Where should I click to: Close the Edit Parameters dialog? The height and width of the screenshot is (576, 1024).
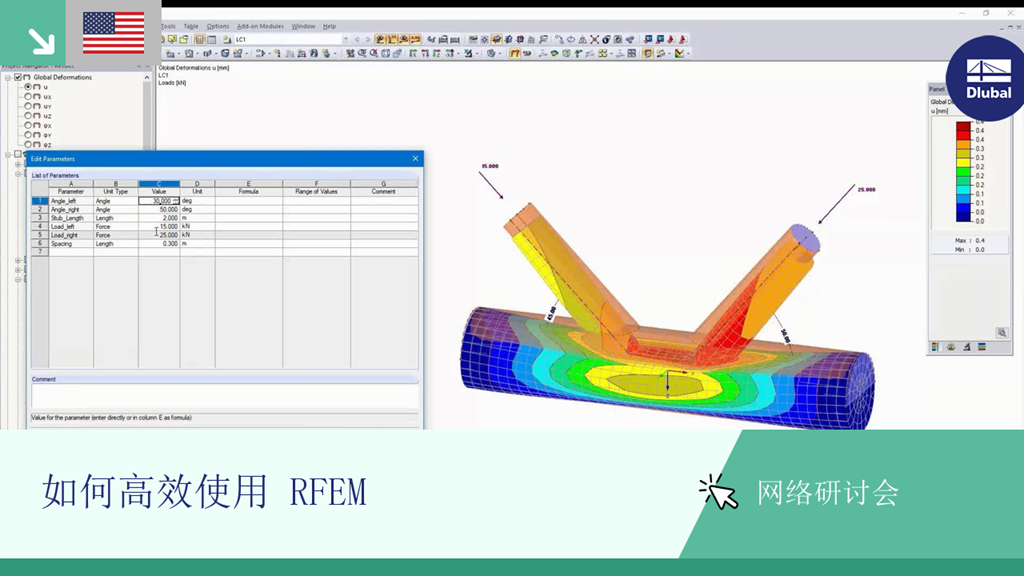tap(415, 159)
